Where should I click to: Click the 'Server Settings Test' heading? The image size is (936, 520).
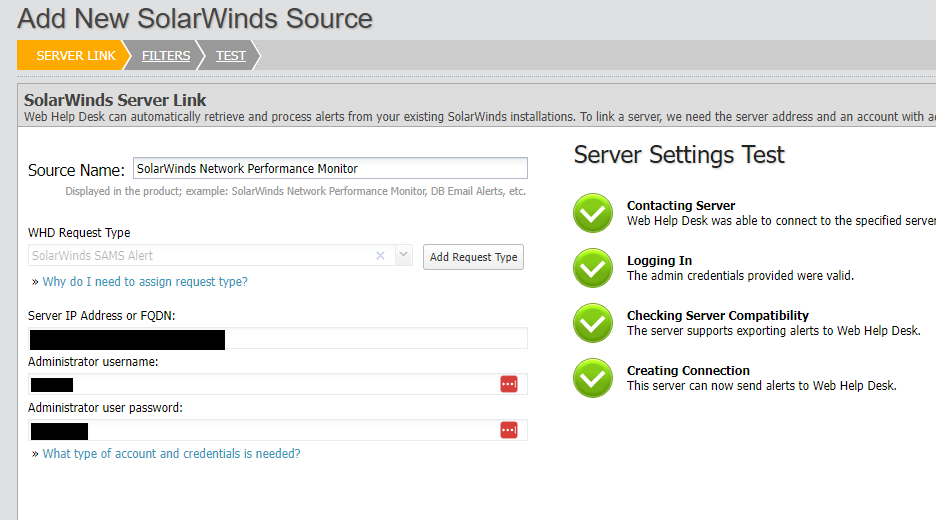click(x=679, y=155)
